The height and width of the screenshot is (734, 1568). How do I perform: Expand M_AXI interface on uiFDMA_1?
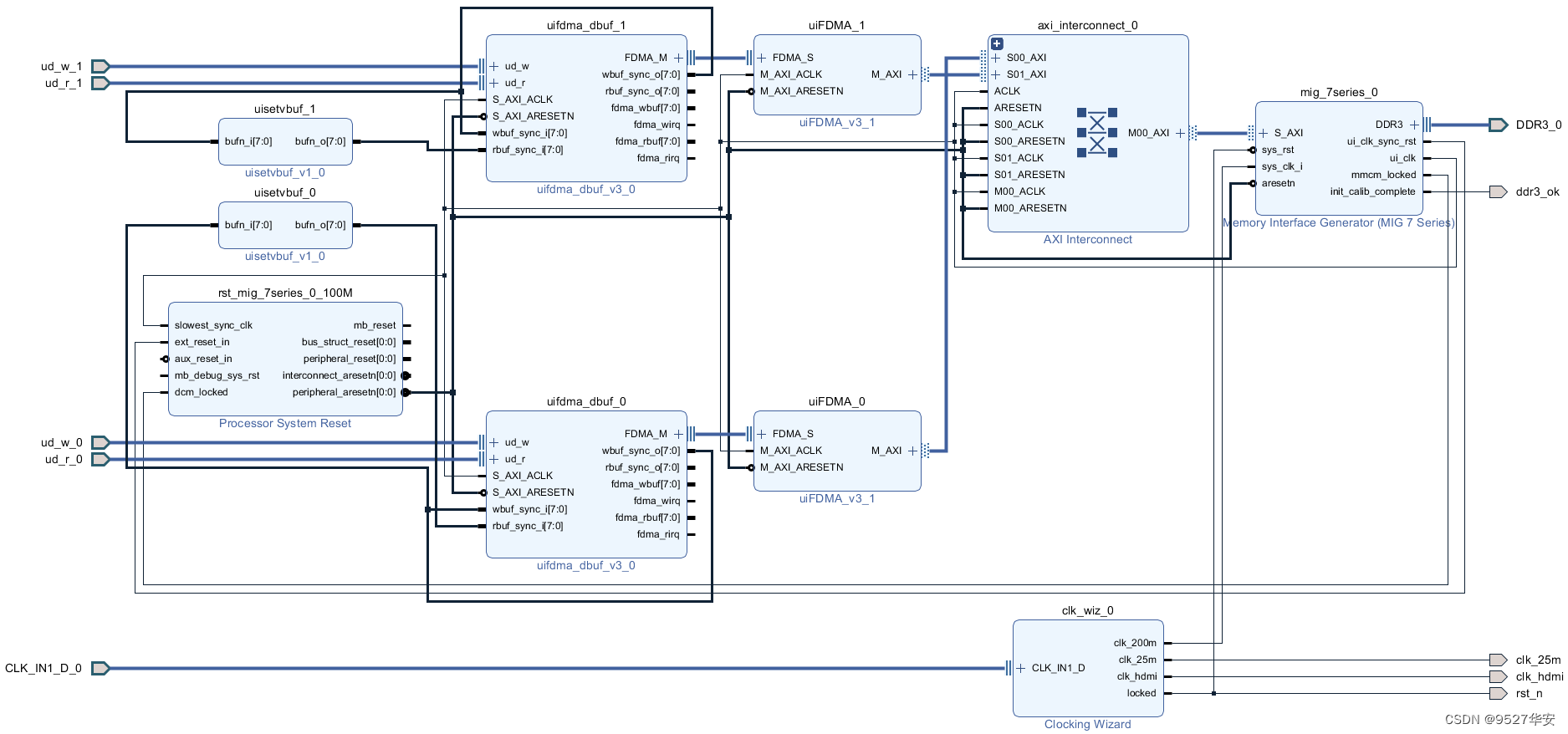click(912, 74)
